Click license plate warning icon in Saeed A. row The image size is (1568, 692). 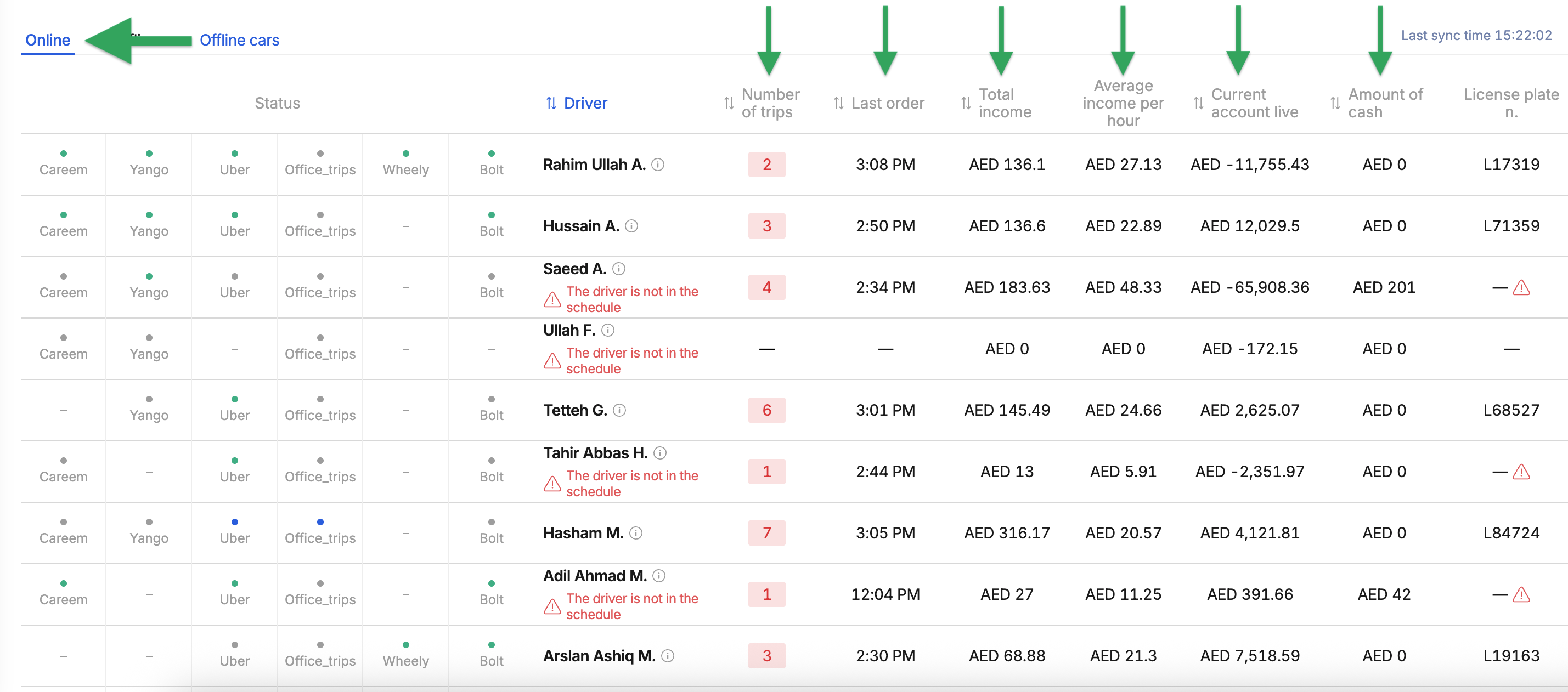pos(1521,287)
